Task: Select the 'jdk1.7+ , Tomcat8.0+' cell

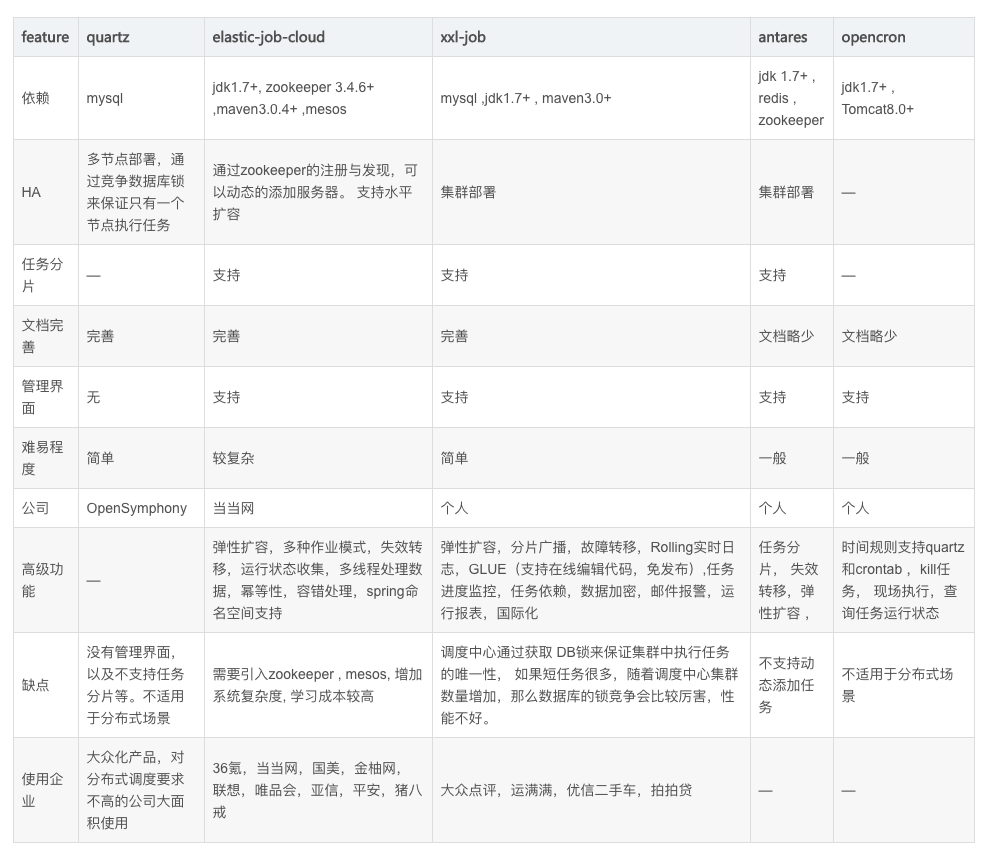Action: click(x=904, y=98)
